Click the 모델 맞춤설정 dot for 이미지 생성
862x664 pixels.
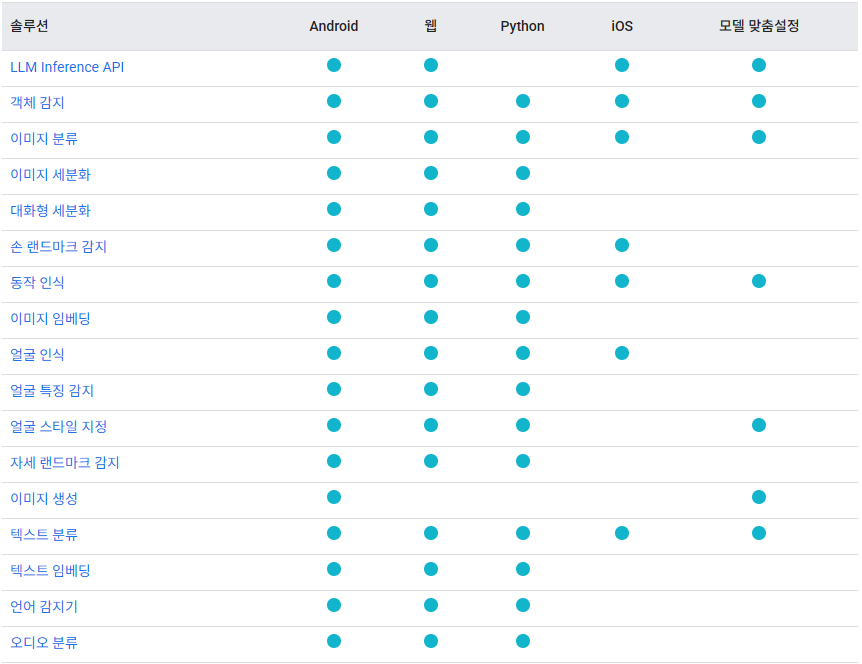759,497
